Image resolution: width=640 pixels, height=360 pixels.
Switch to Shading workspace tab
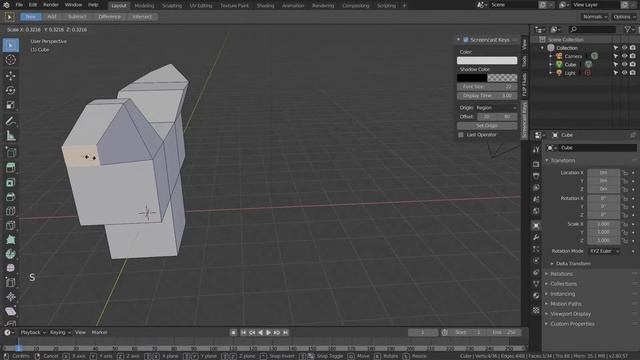[x=265, y=6]
